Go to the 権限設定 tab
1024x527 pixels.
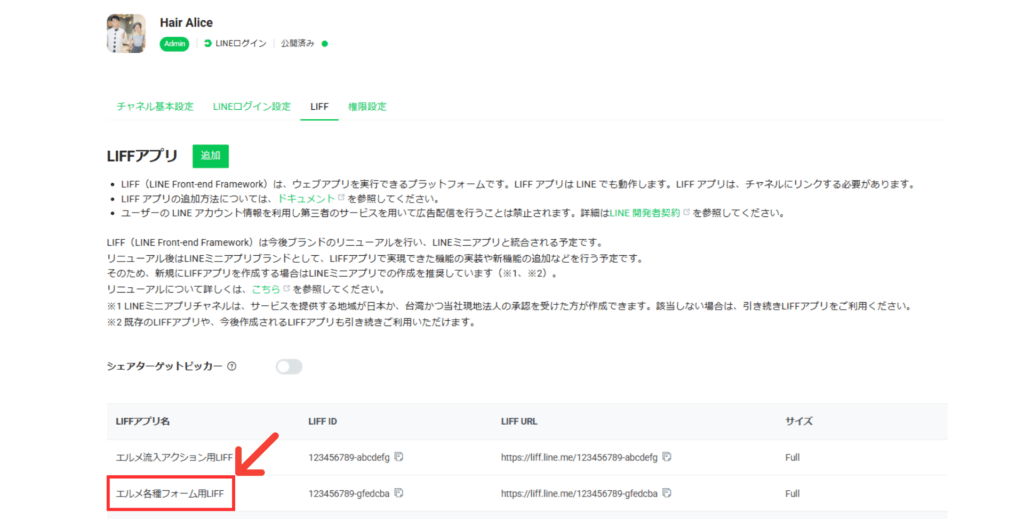(x=367, y=106)
